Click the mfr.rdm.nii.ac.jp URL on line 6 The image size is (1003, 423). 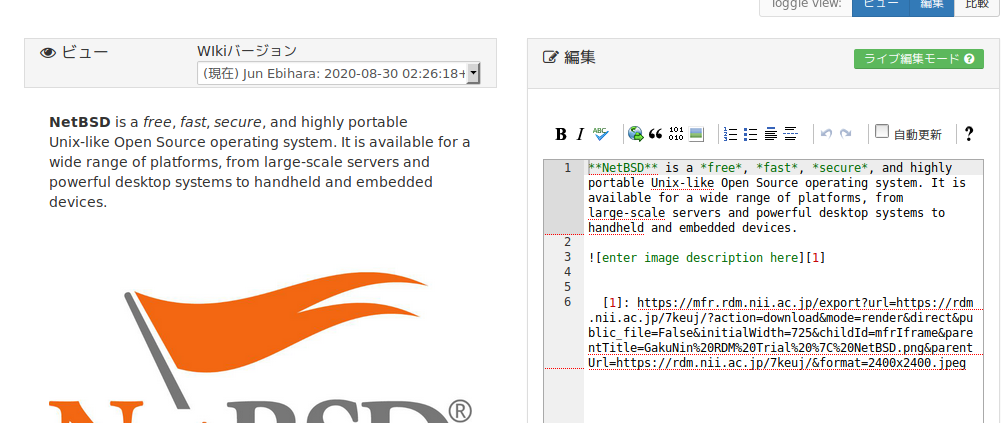(781, 333)
